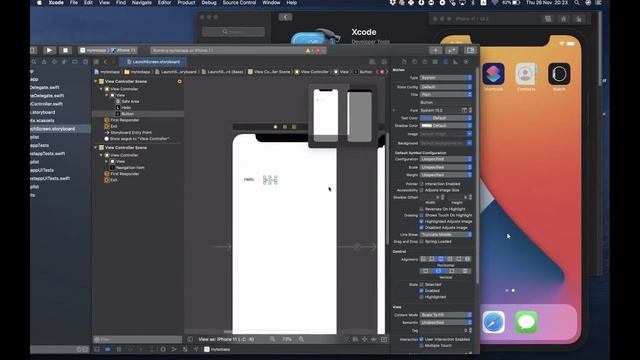Uncheck Highlighted Adjusts Image checkbox
This screenshot has width=640, height=360.
point(422,221)
